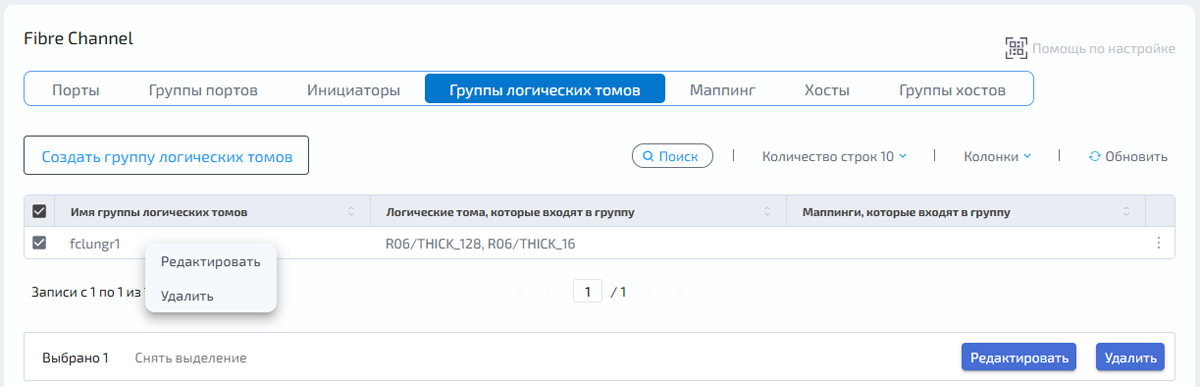Click the Выбрано 1 status text
1200x387 pixels.
pos(75,357)
